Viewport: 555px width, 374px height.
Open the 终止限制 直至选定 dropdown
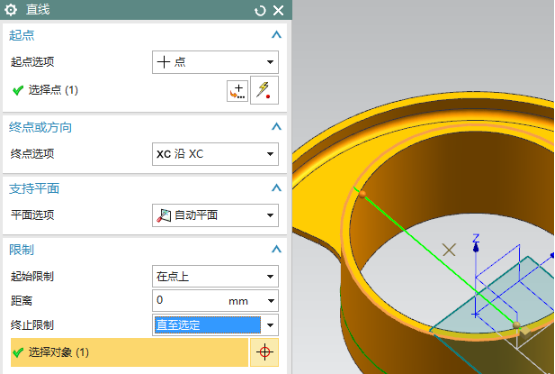215,325
